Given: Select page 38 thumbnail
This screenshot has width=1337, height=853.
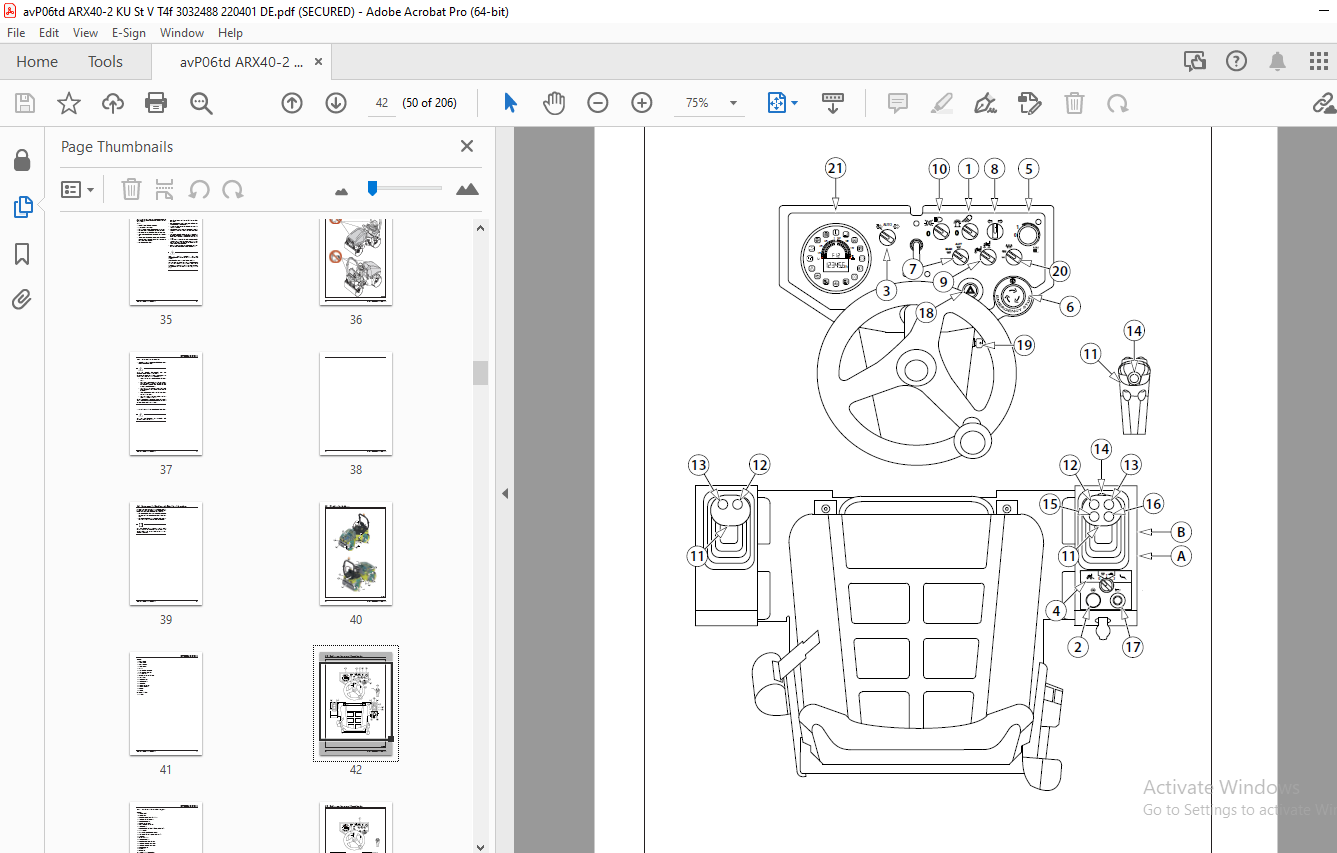Looking at the screenshot, I should pyautogui.click(x=356, y=404).
